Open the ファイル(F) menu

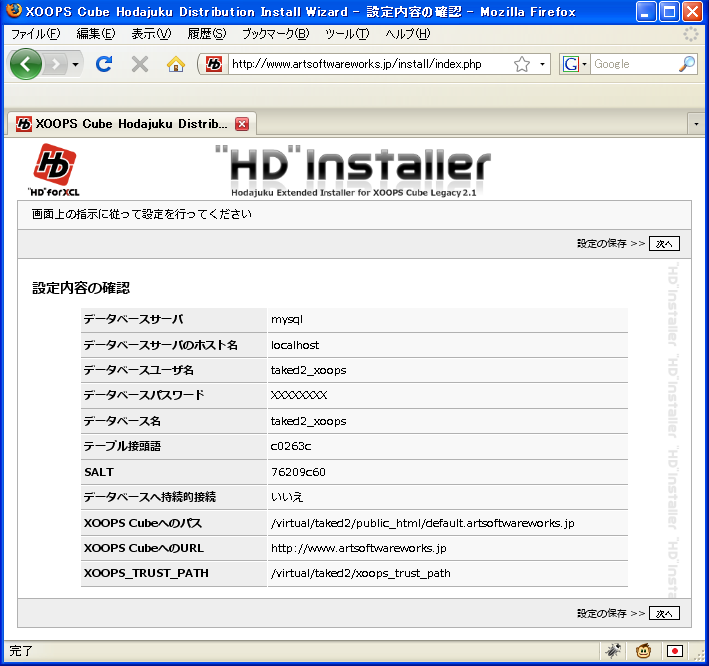pyautogui.click(x=35, y=34)
